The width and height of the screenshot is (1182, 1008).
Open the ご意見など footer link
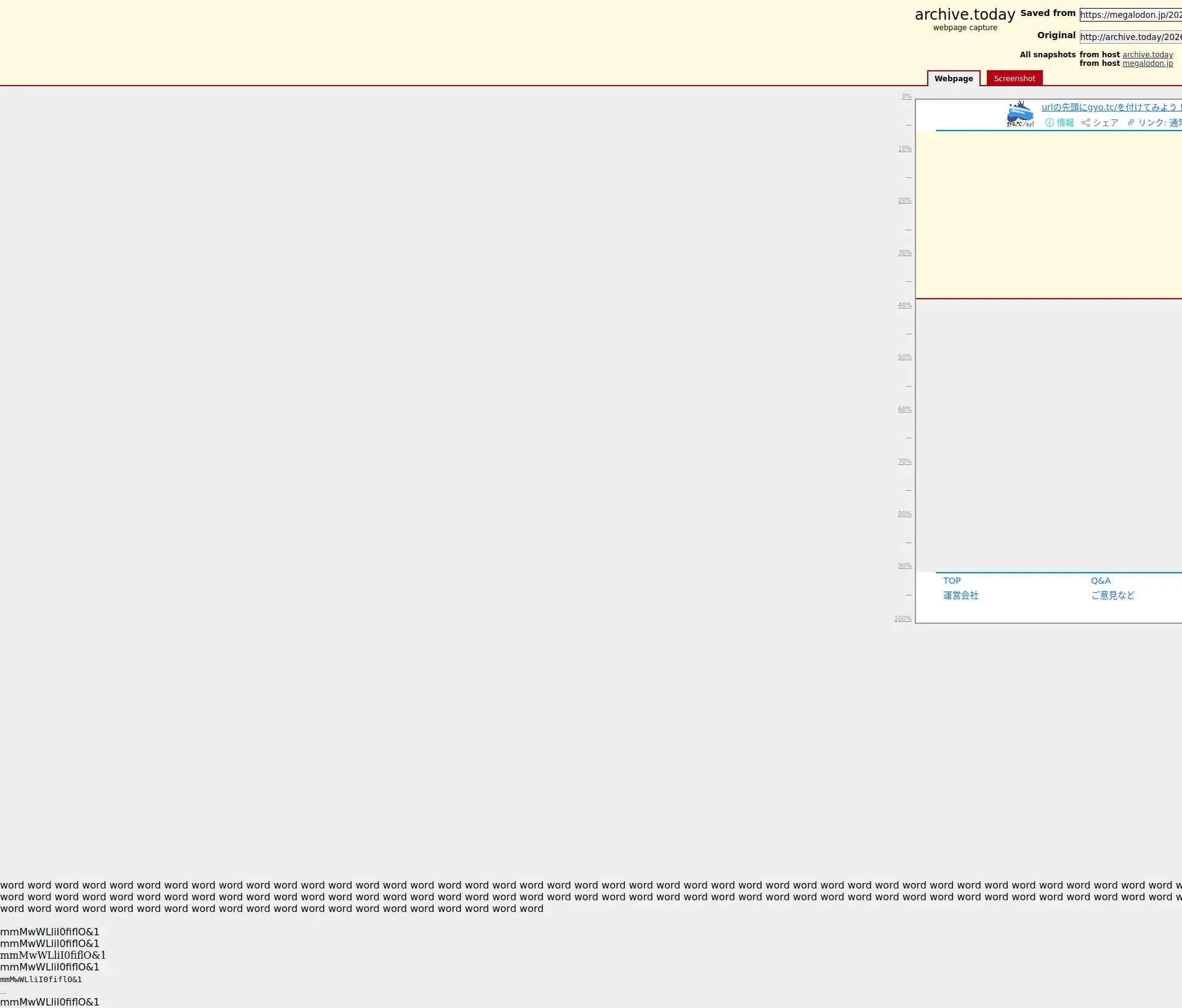(x=1112, y=595)
